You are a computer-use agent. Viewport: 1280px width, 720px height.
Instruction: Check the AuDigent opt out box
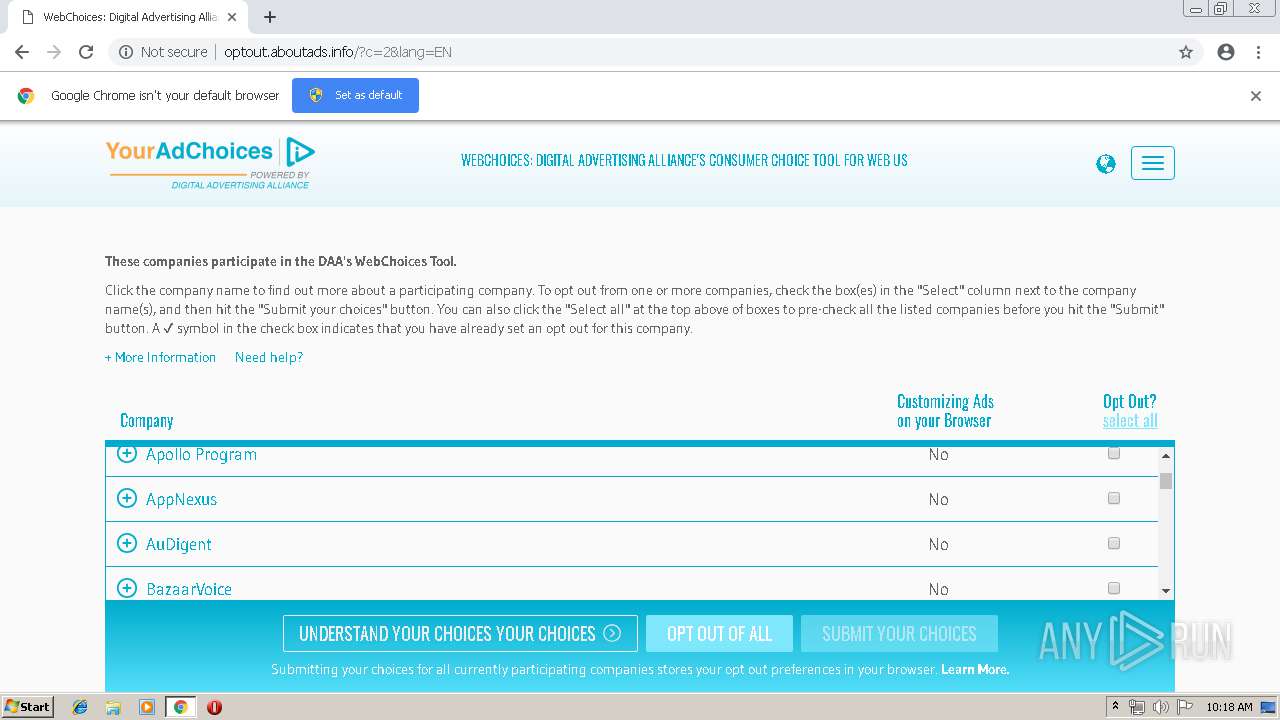coord(1114,543)
